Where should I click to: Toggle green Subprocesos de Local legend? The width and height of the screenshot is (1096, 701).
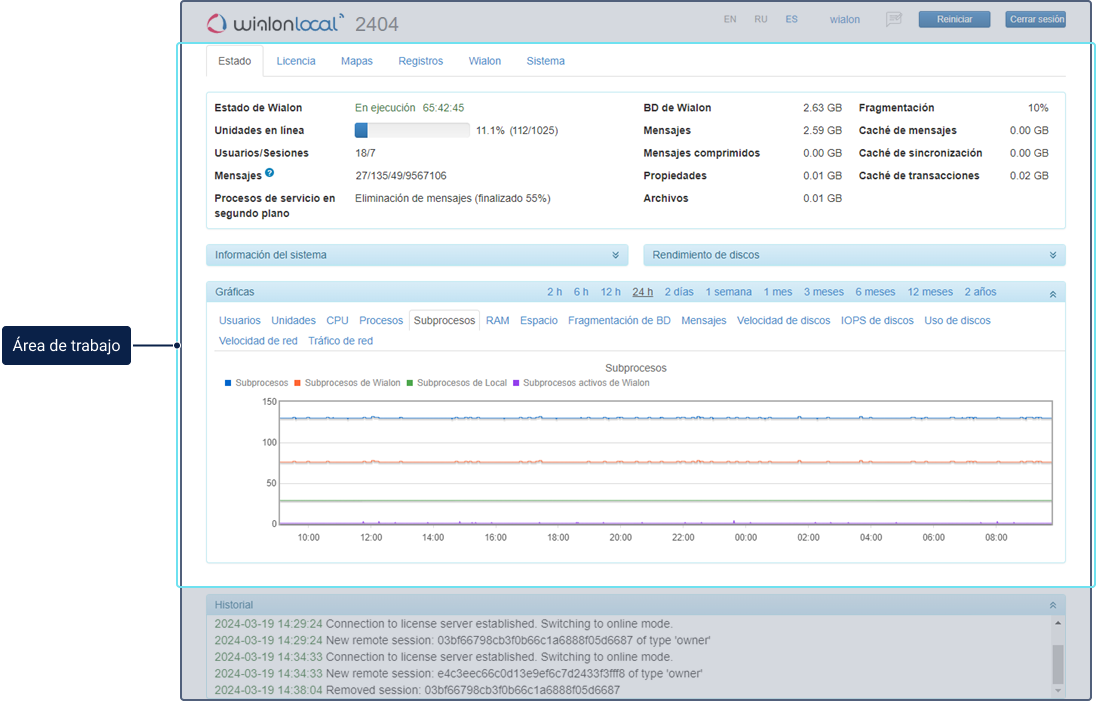tap(456, 383)
